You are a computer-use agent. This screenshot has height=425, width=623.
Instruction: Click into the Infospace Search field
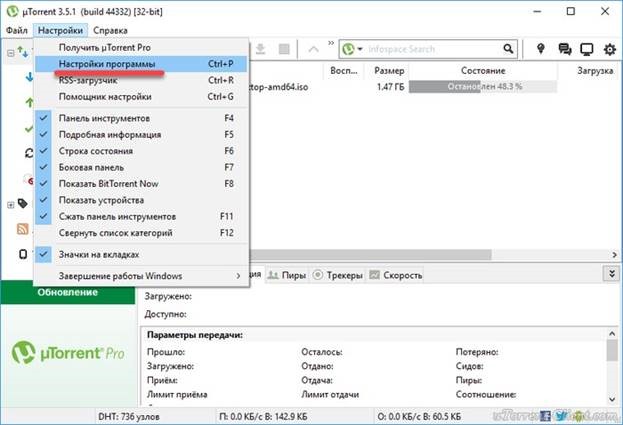[433, 49]
